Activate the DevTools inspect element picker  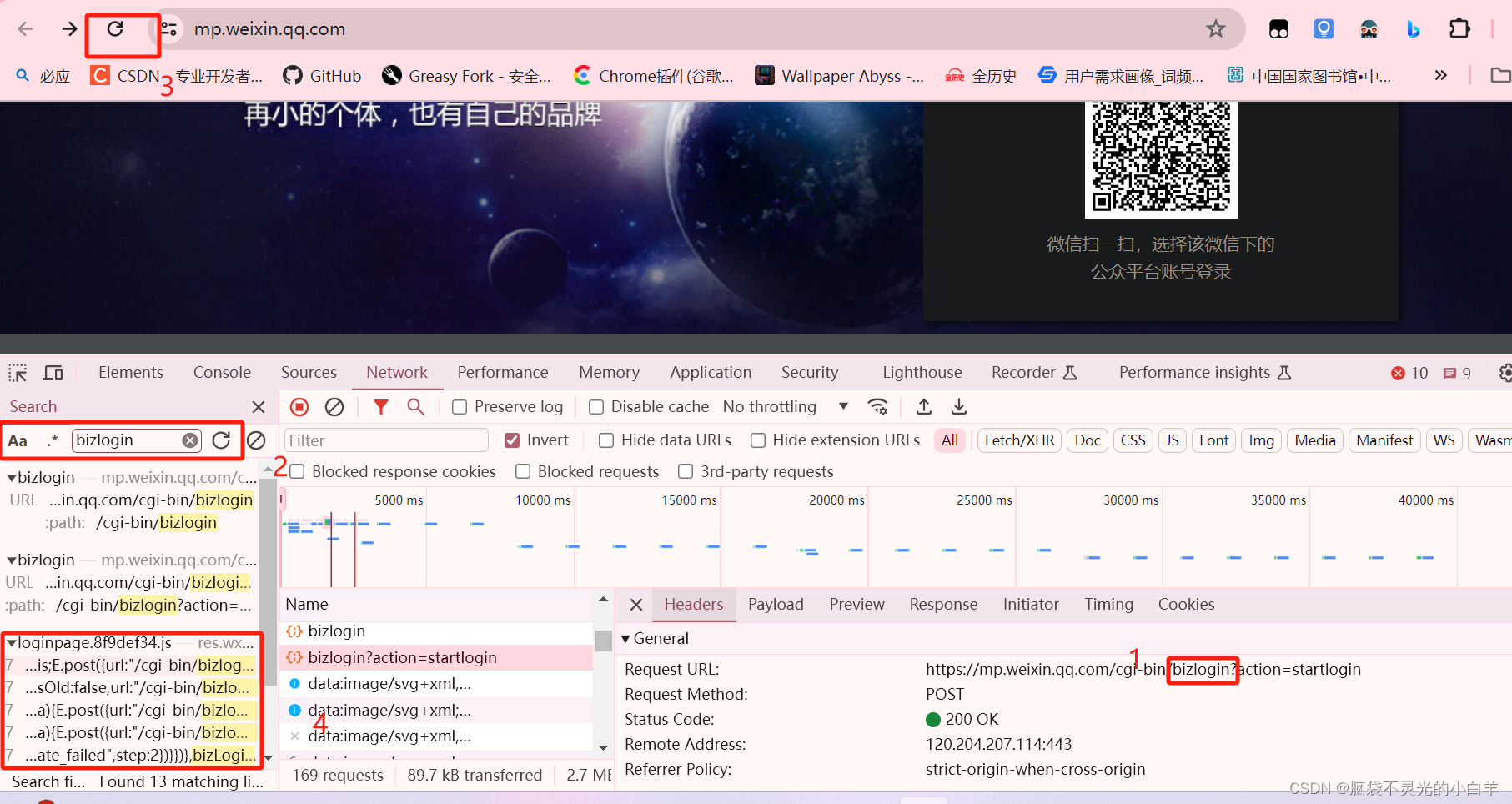[18, 373]
